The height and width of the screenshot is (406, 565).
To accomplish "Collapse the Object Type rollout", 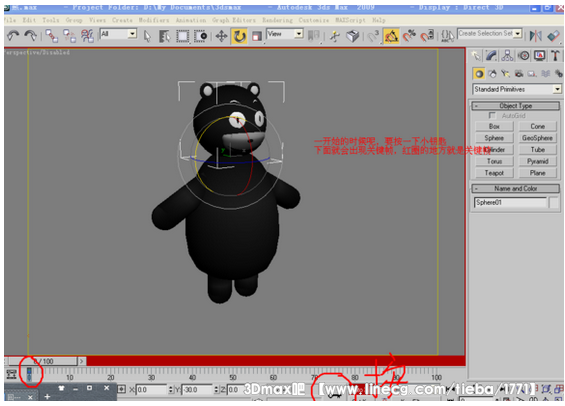I will click(516, 106).
